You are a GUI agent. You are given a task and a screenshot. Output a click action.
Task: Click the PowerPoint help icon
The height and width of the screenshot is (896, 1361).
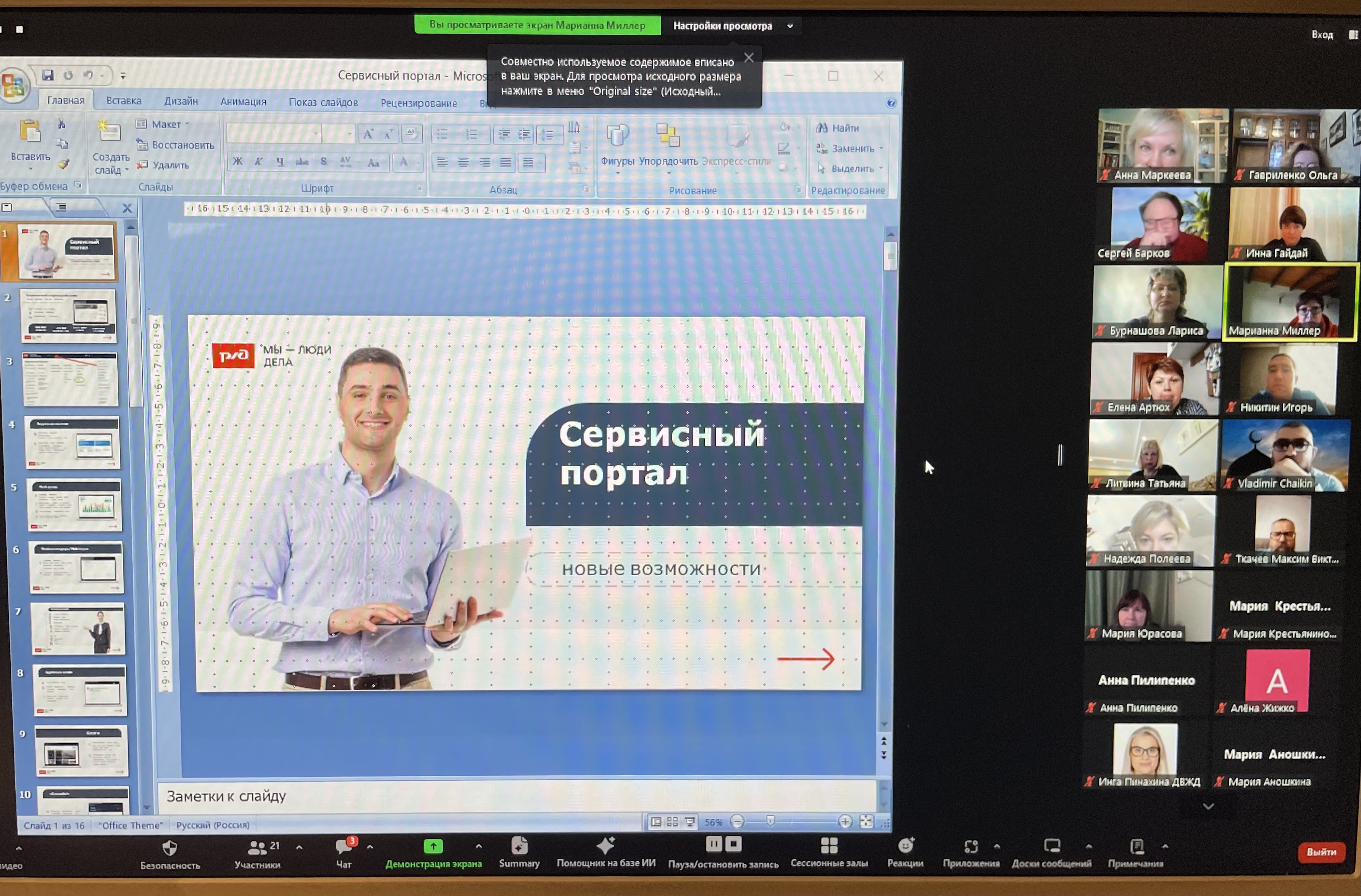coord(891,103)
